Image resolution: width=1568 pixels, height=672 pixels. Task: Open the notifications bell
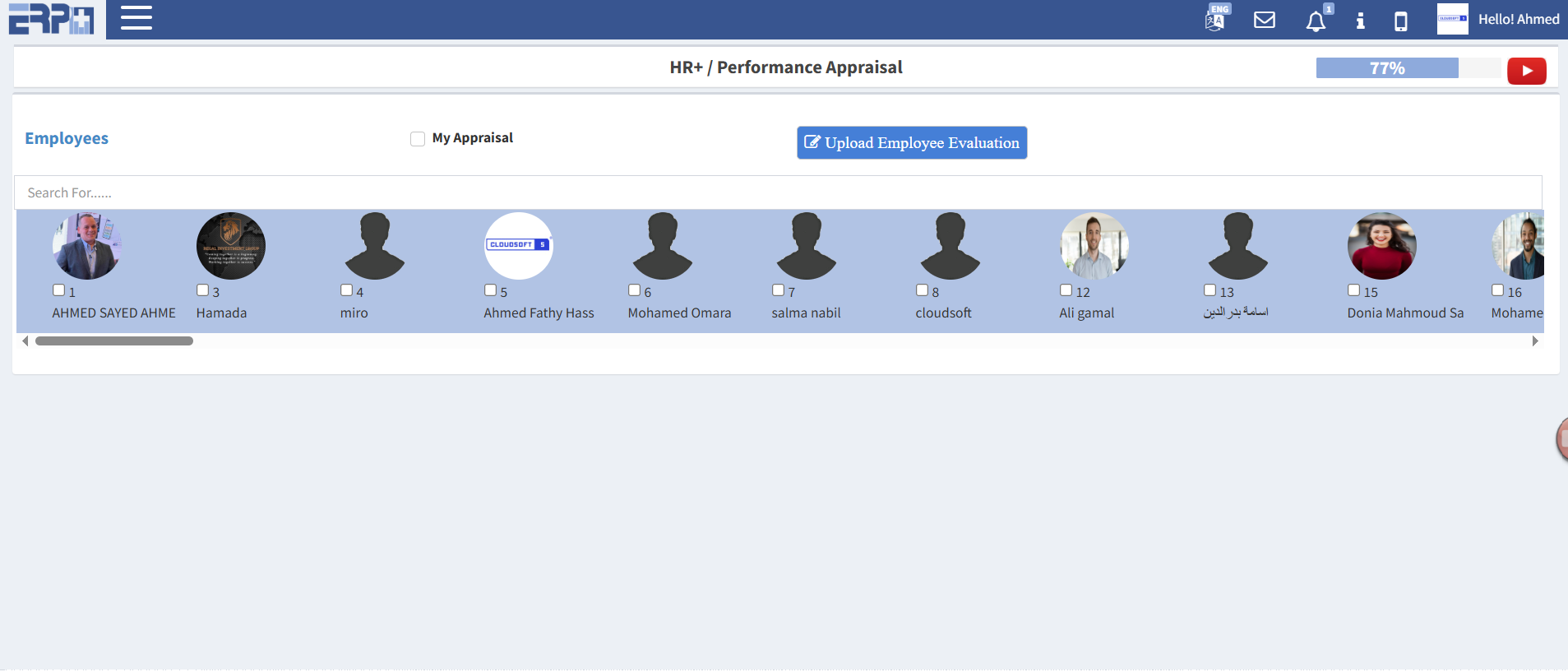point(1316,21)
